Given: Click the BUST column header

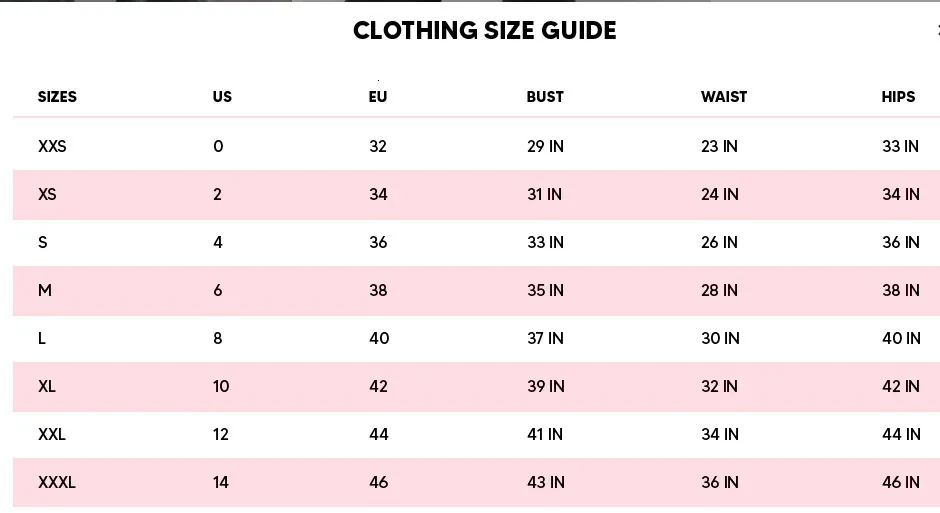Looking at the screenshot, I should 545,97.
